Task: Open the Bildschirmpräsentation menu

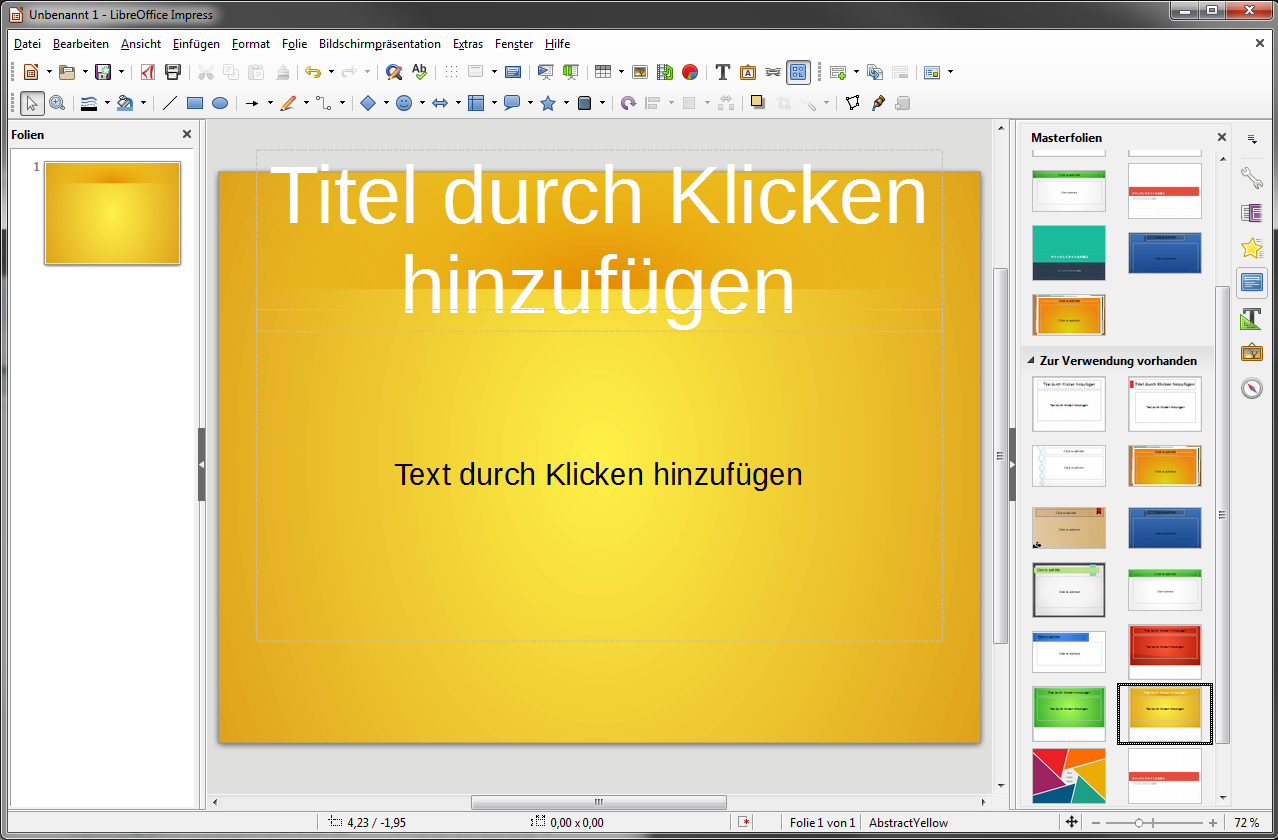Action: 380,44
